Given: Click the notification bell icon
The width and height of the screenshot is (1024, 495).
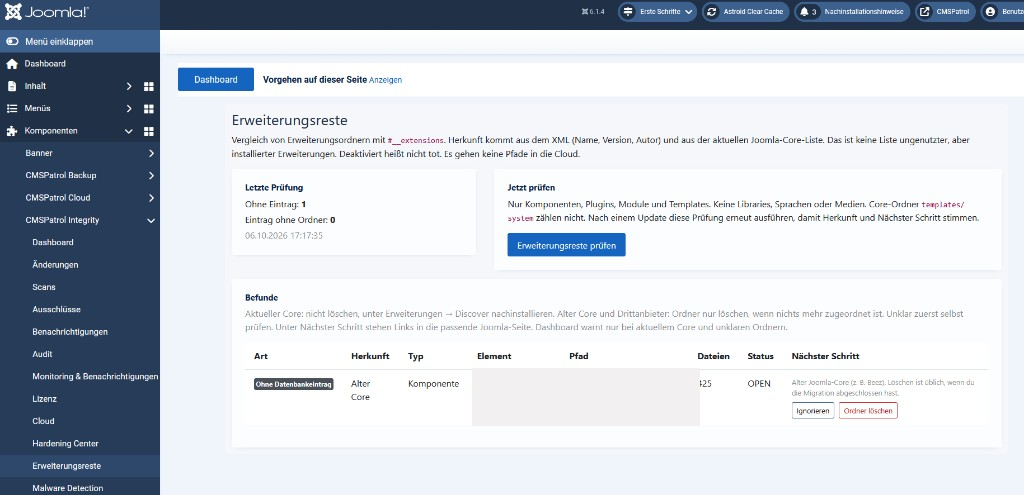Looking at the screenshot, I should point(804,12).
